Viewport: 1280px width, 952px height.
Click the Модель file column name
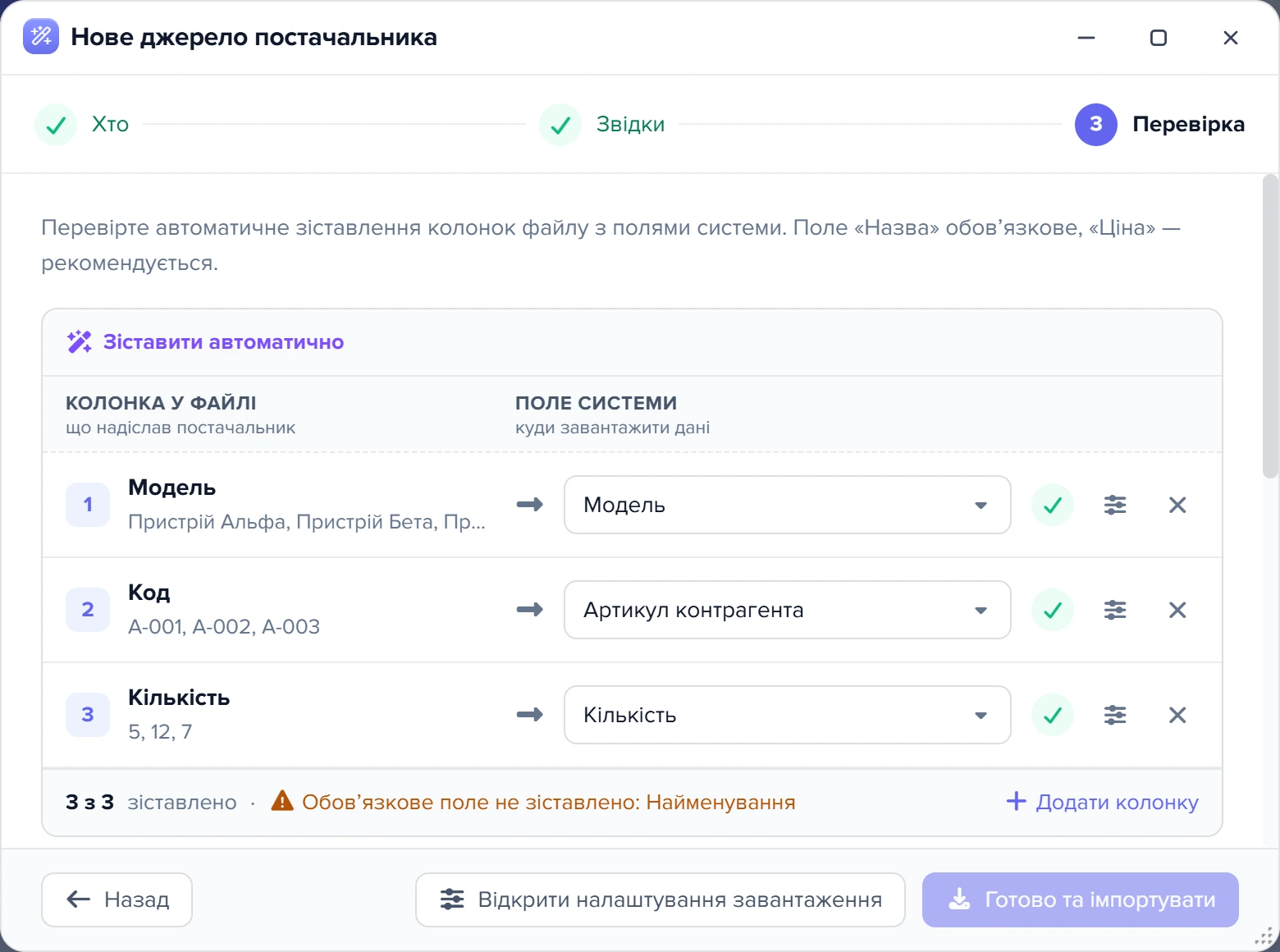pyautogui.click(x=172, y=487)
